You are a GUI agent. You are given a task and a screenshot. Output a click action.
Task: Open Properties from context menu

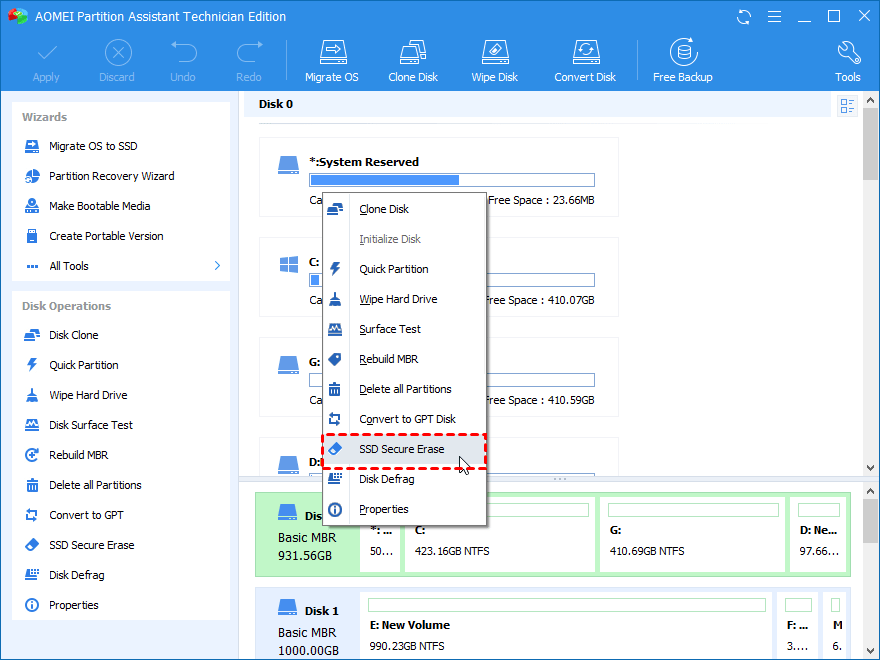[404, 509]
